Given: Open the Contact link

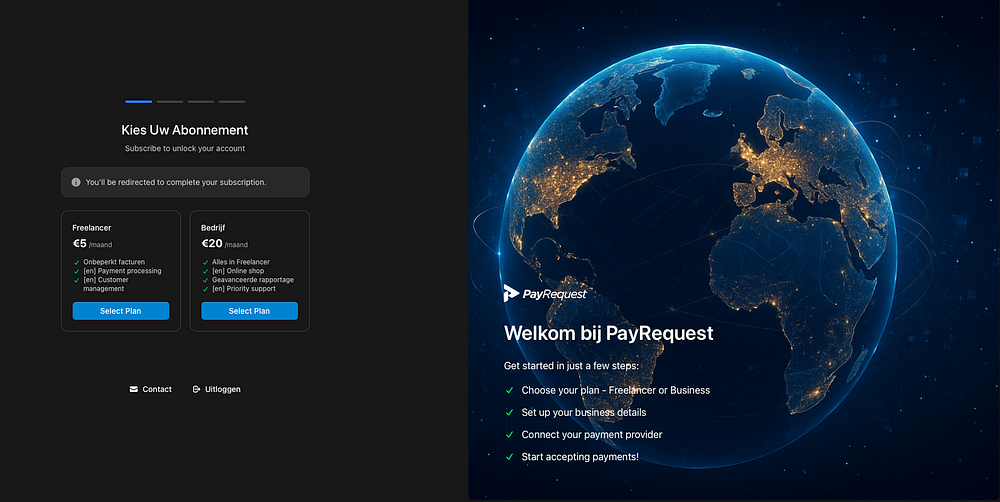Looking at the screenshot, I should 151,389.
